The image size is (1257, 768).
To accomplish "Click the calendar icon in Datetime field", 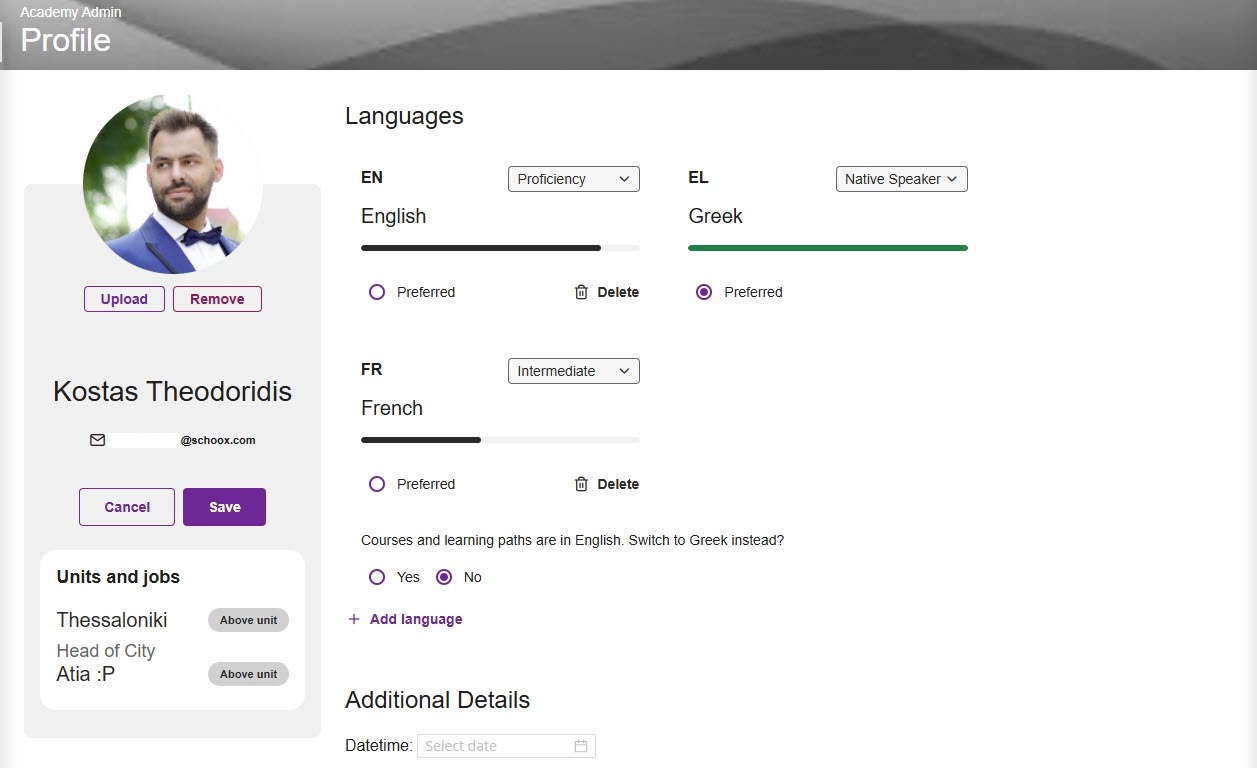I will 581,746.
